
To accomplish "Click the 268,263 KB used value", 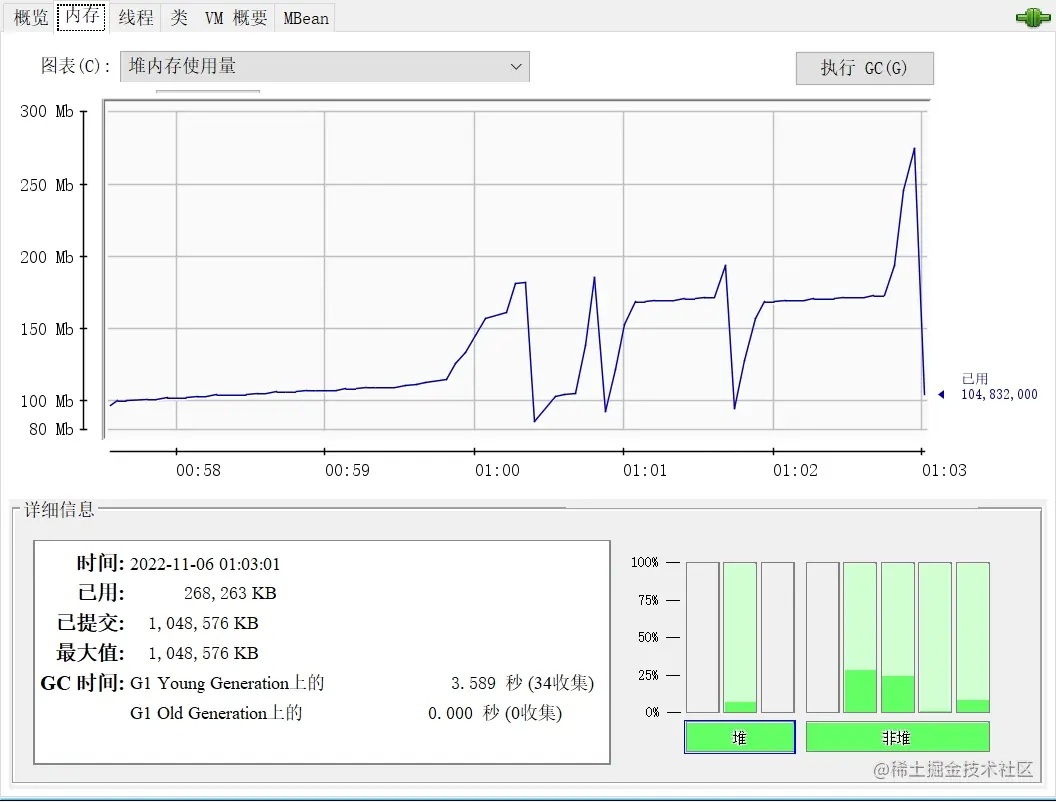I will click(x=230, y=593).
